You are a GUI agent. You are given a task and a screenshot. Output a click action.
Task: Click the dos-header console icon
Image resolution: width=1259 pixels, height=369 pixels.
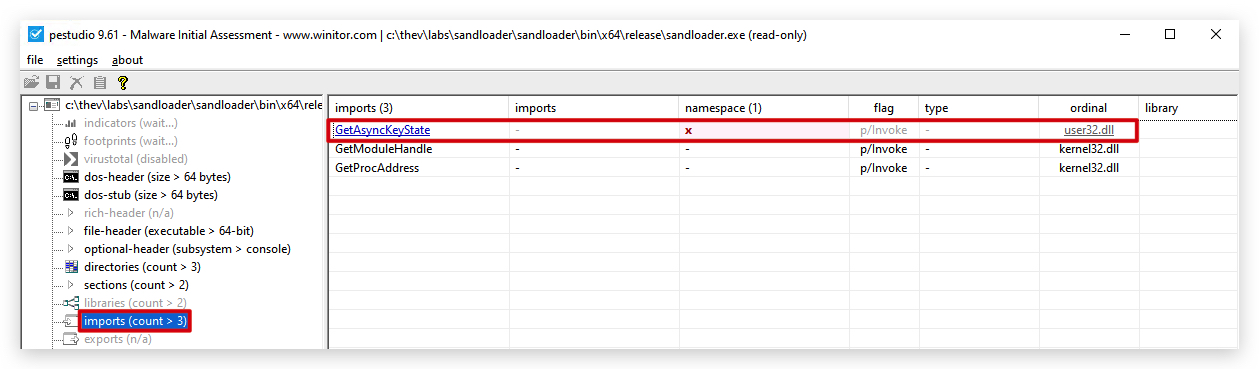point(71,177)
